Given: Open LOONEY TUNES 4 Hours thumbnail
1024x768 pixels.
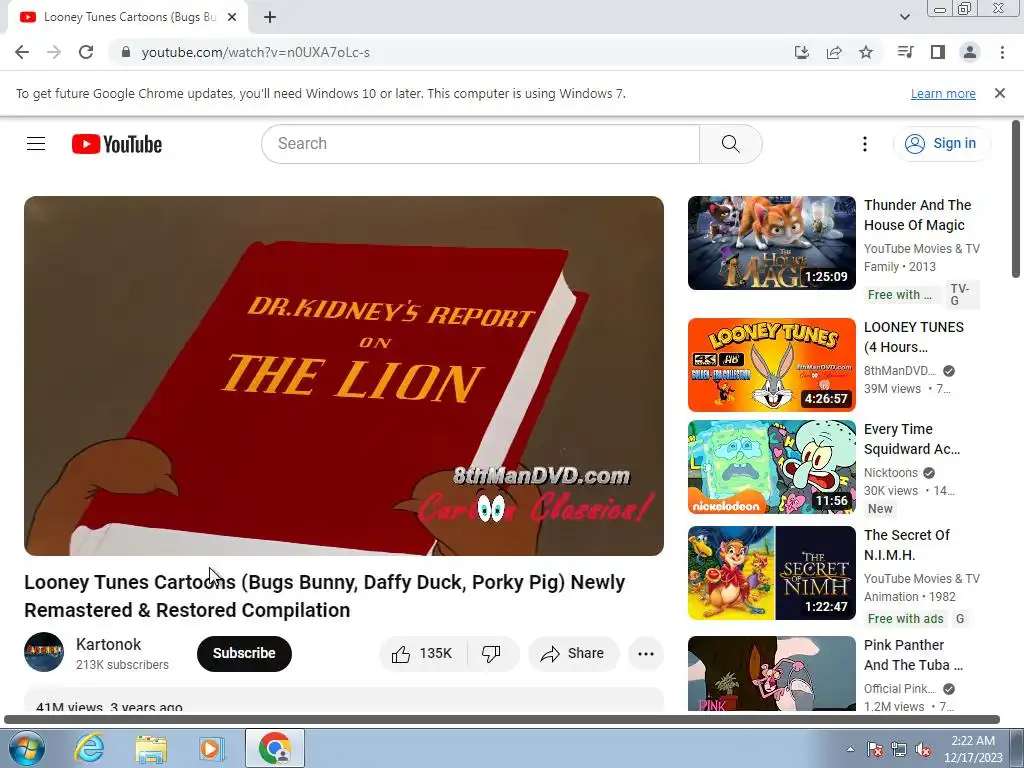Looking at the screenshot, I should (771, 364).
